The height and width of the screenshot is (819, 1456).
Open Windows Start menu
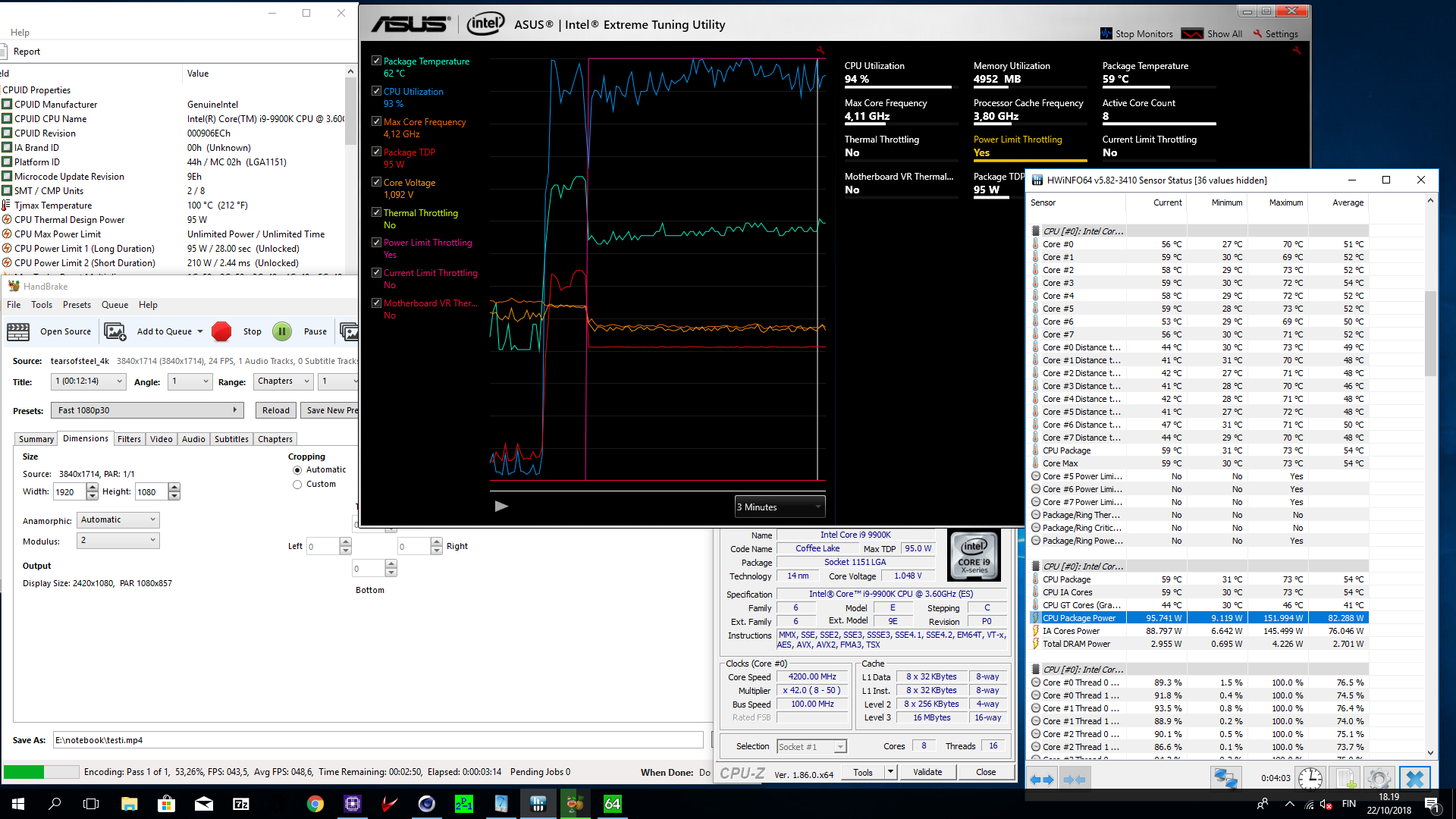point(18,804)
